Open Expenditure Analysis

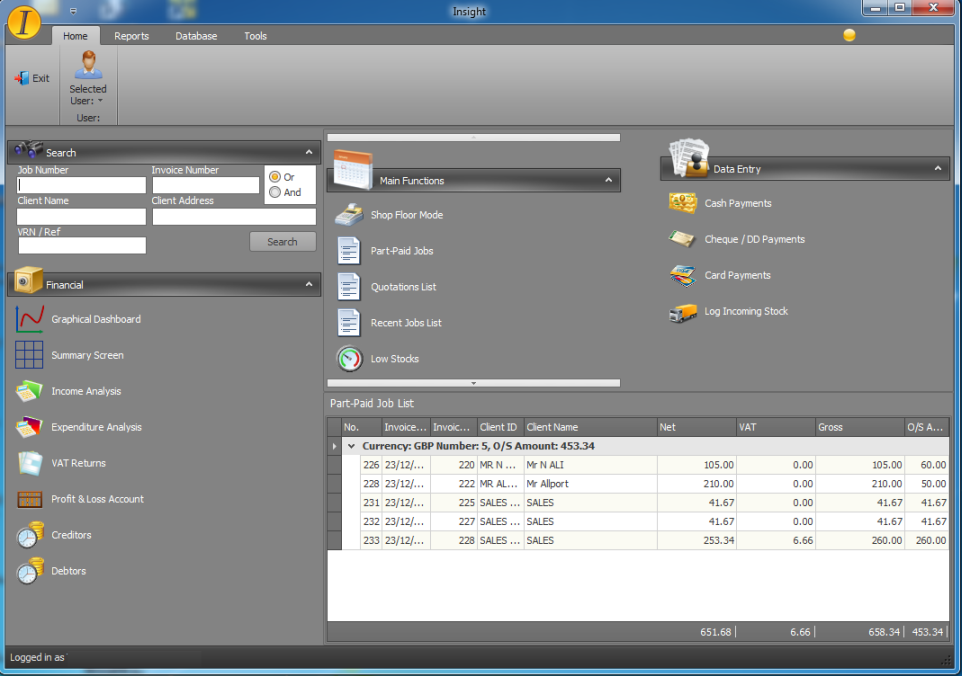(x=94, y=427)
